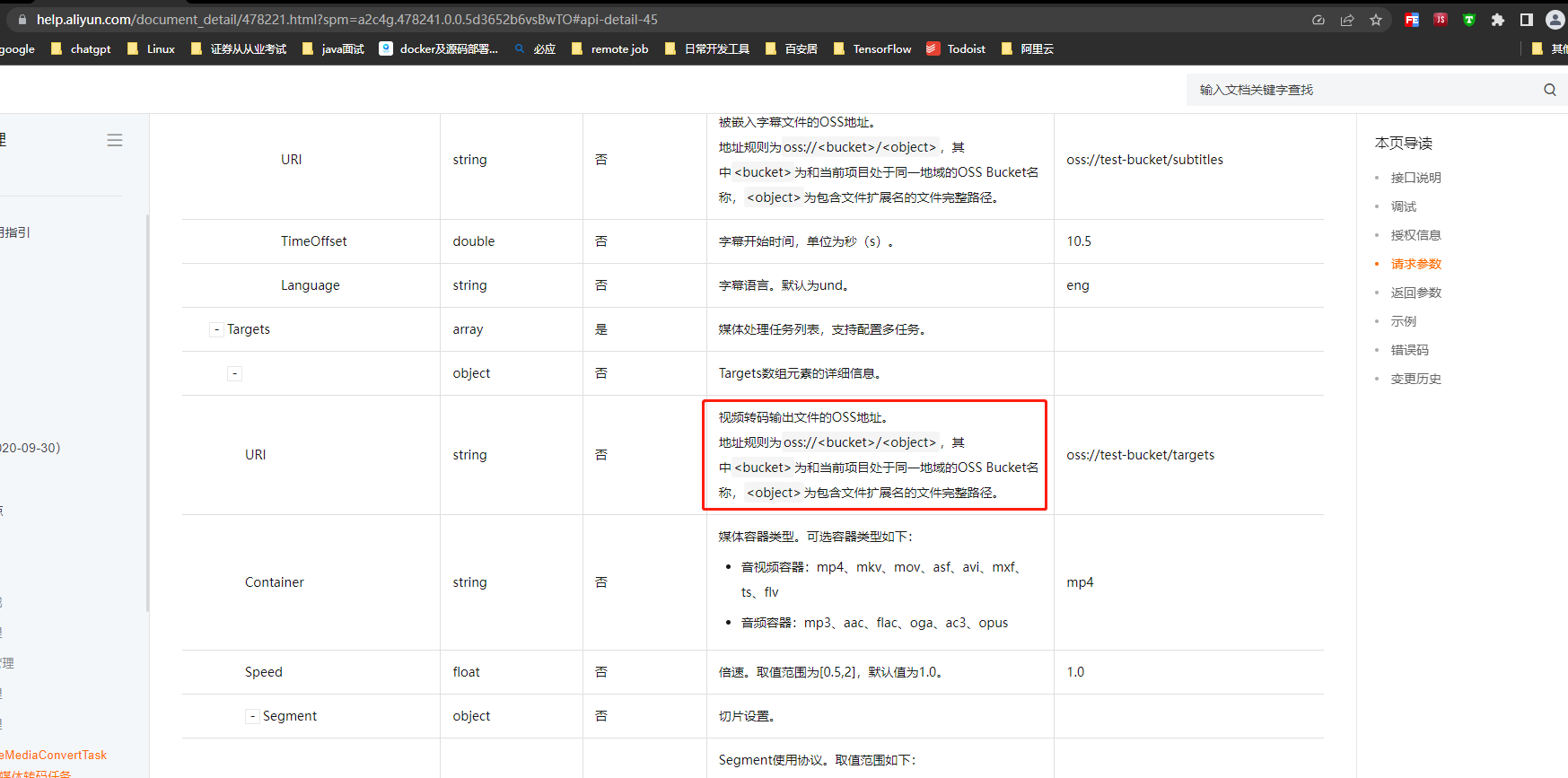Toggle the left sidebar hamburger menu
The image size is (1568, 778).
(x=115, y=140)
